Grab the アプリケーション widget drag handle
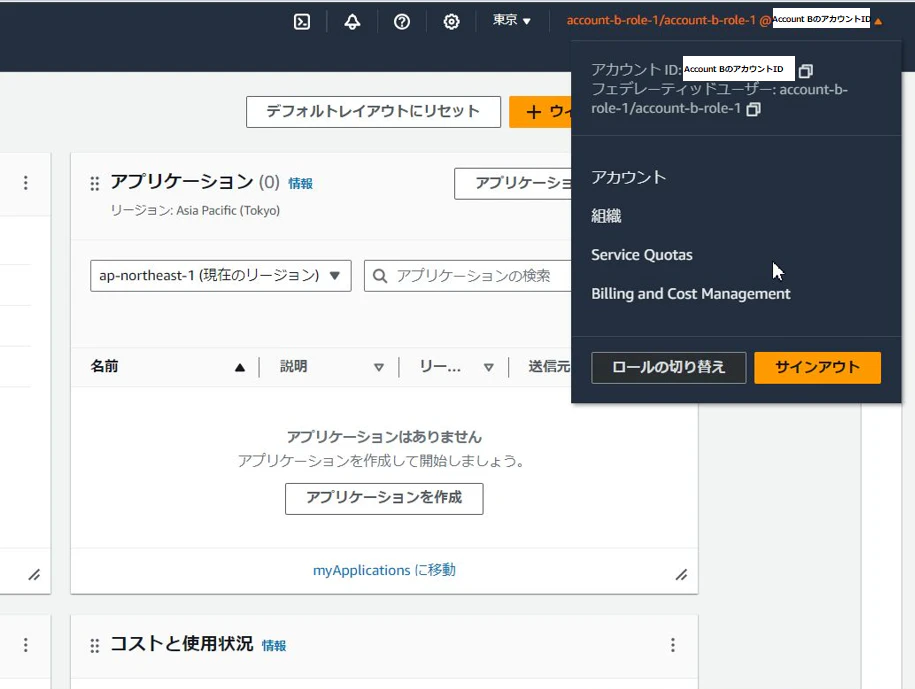915x689 pixels. (95, 184)
